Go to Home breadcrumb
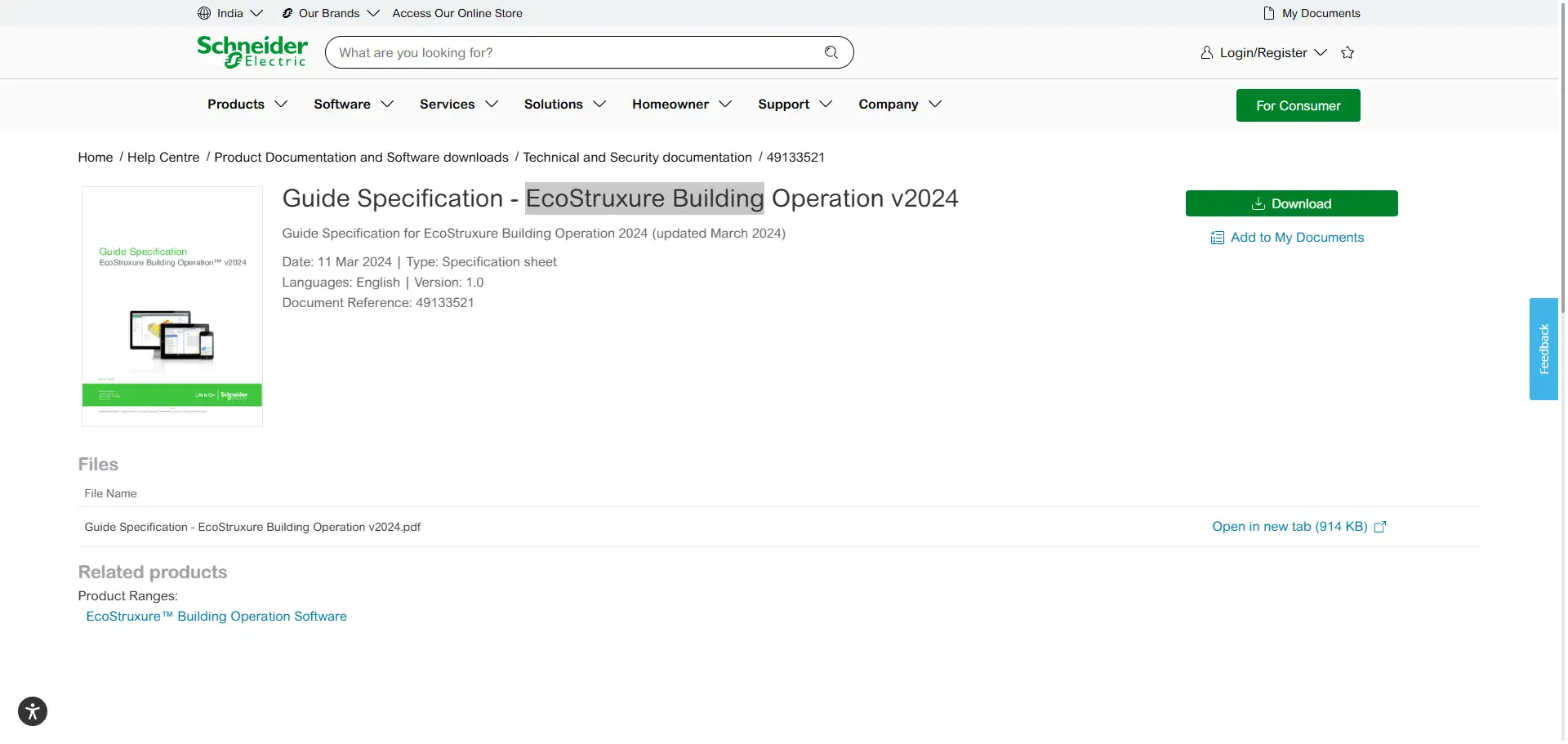 96,158
